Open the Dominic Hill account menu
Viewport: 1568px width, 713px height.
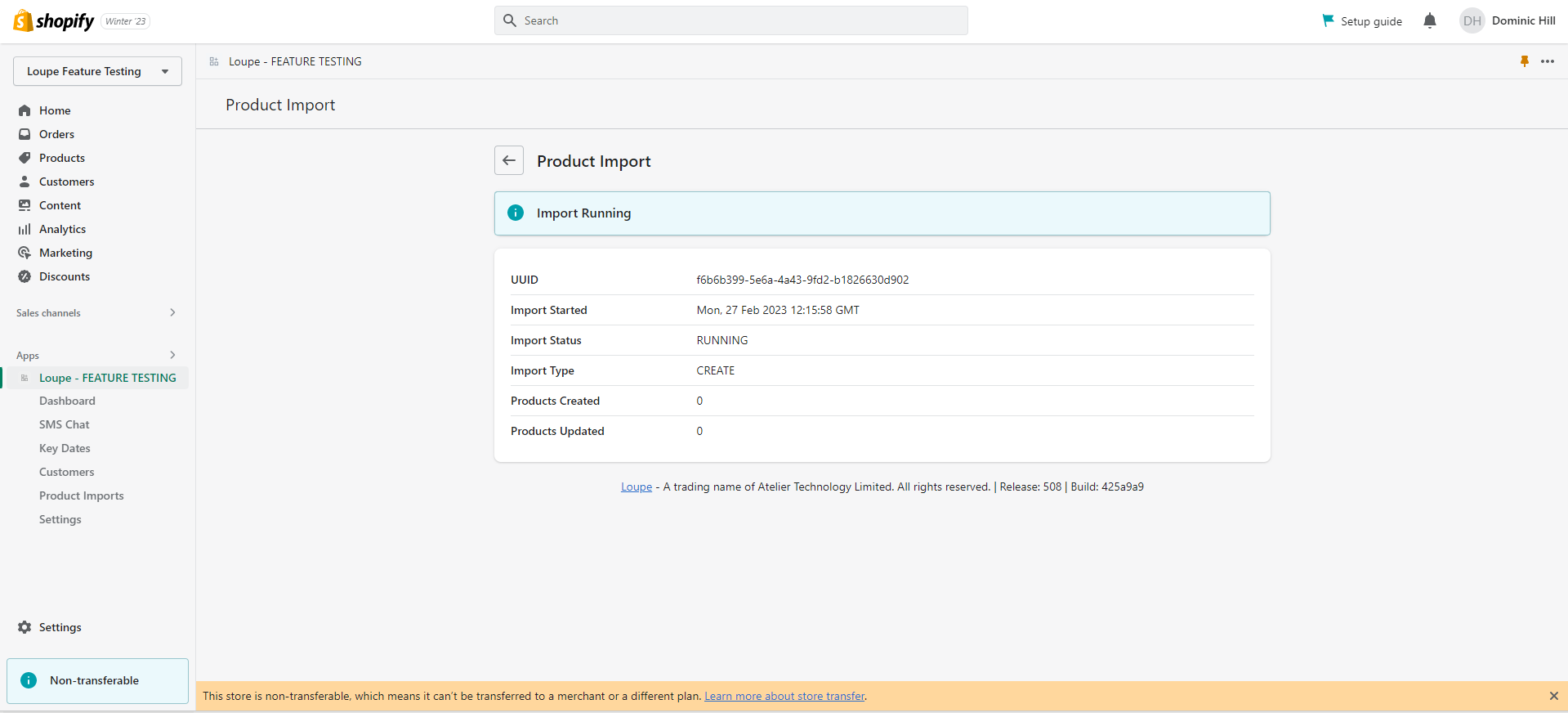pos(1508,21)
